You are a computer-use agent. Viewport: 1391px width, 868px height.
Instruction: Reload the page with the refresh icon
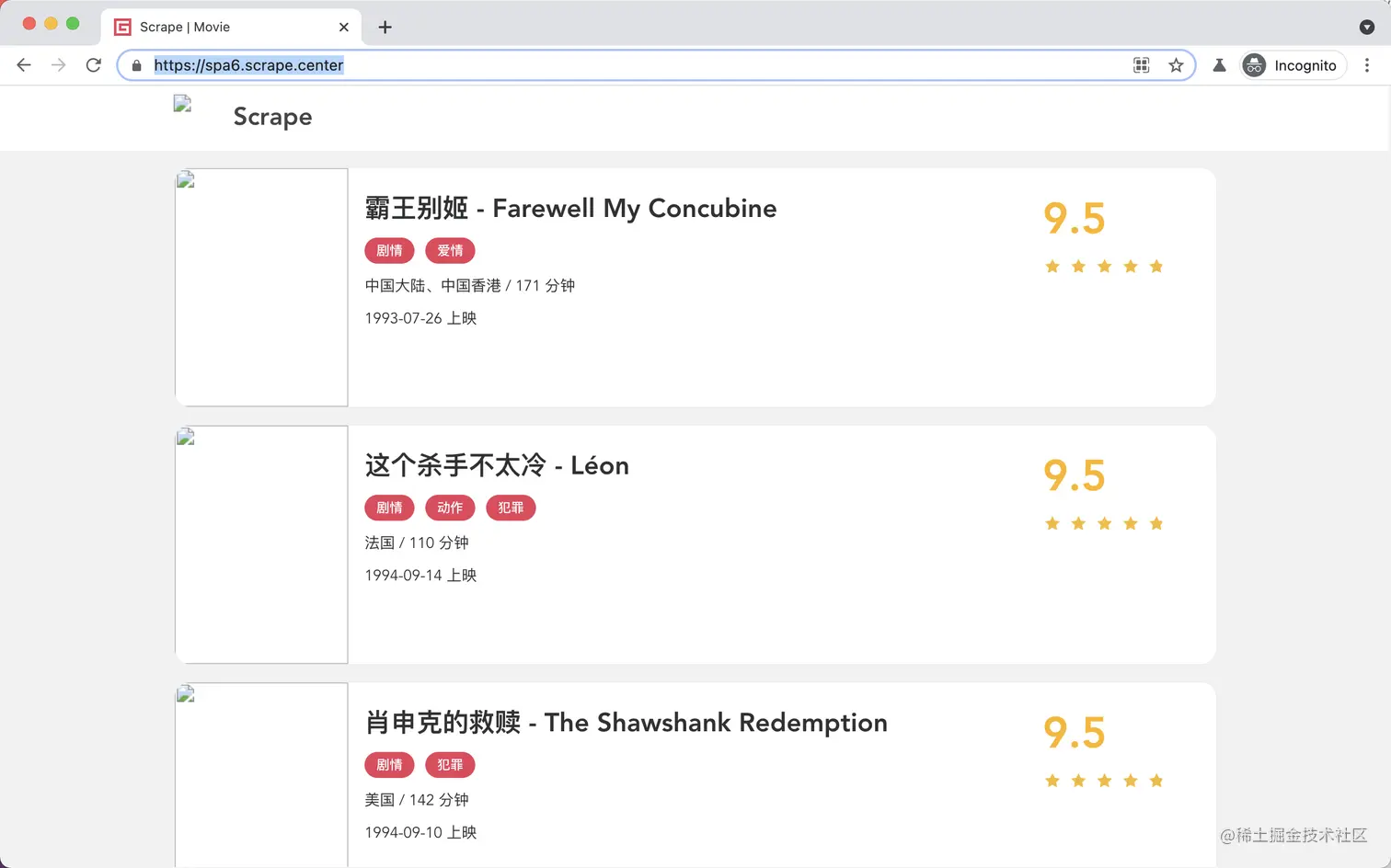click(x=93, y=65)
